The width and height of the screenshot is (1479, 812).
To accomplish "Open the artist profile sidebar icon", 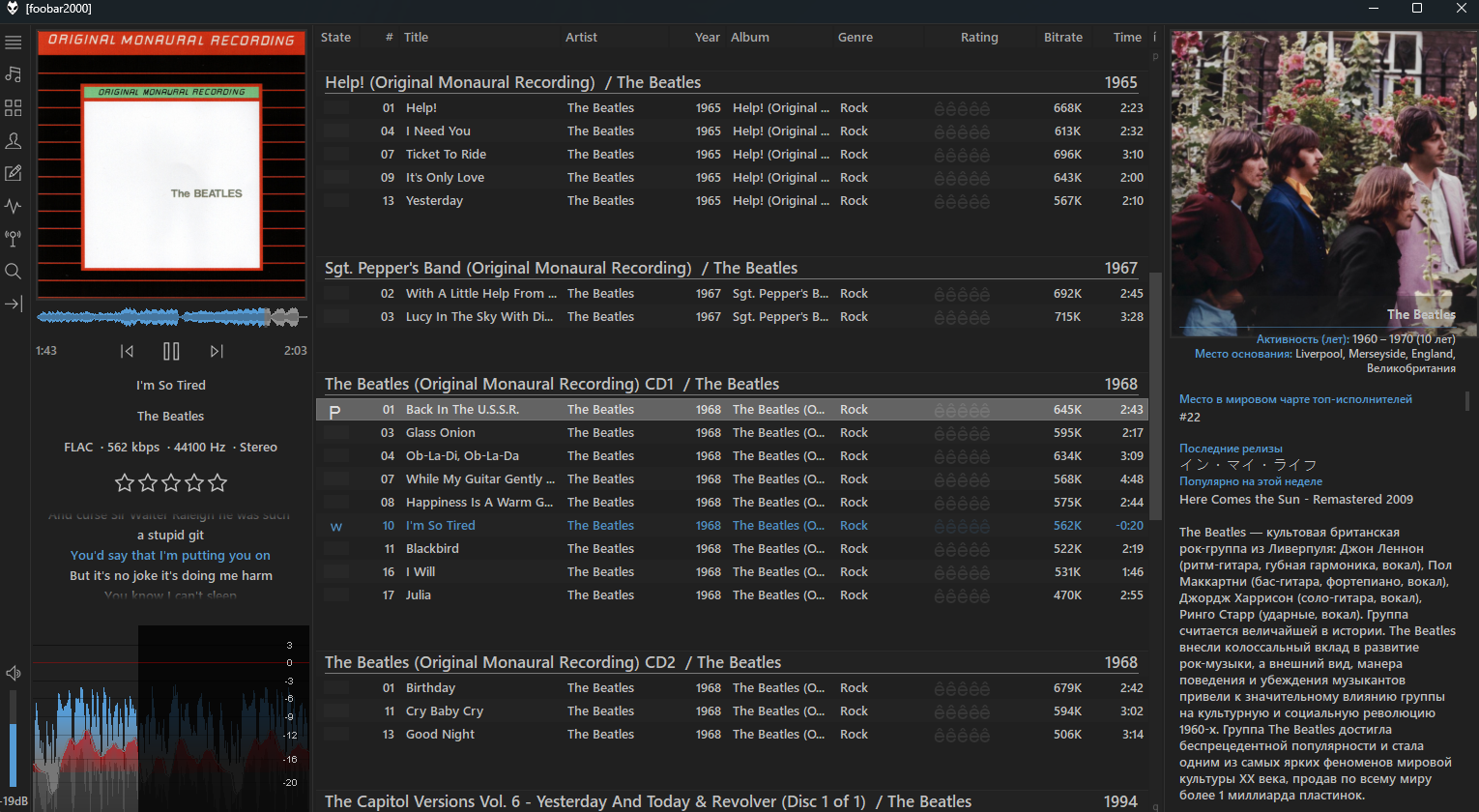I will [x=14, y=140].
